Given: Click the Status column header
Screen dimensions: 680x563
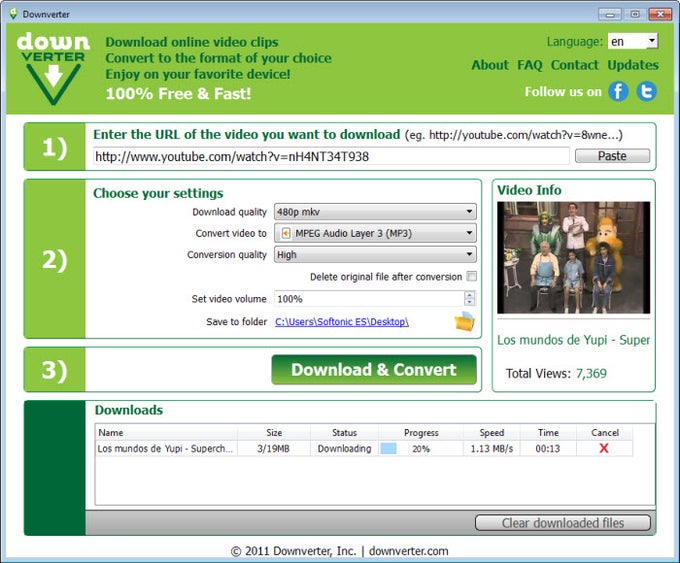Looking at the screenshot, I should tap(344, 432).
